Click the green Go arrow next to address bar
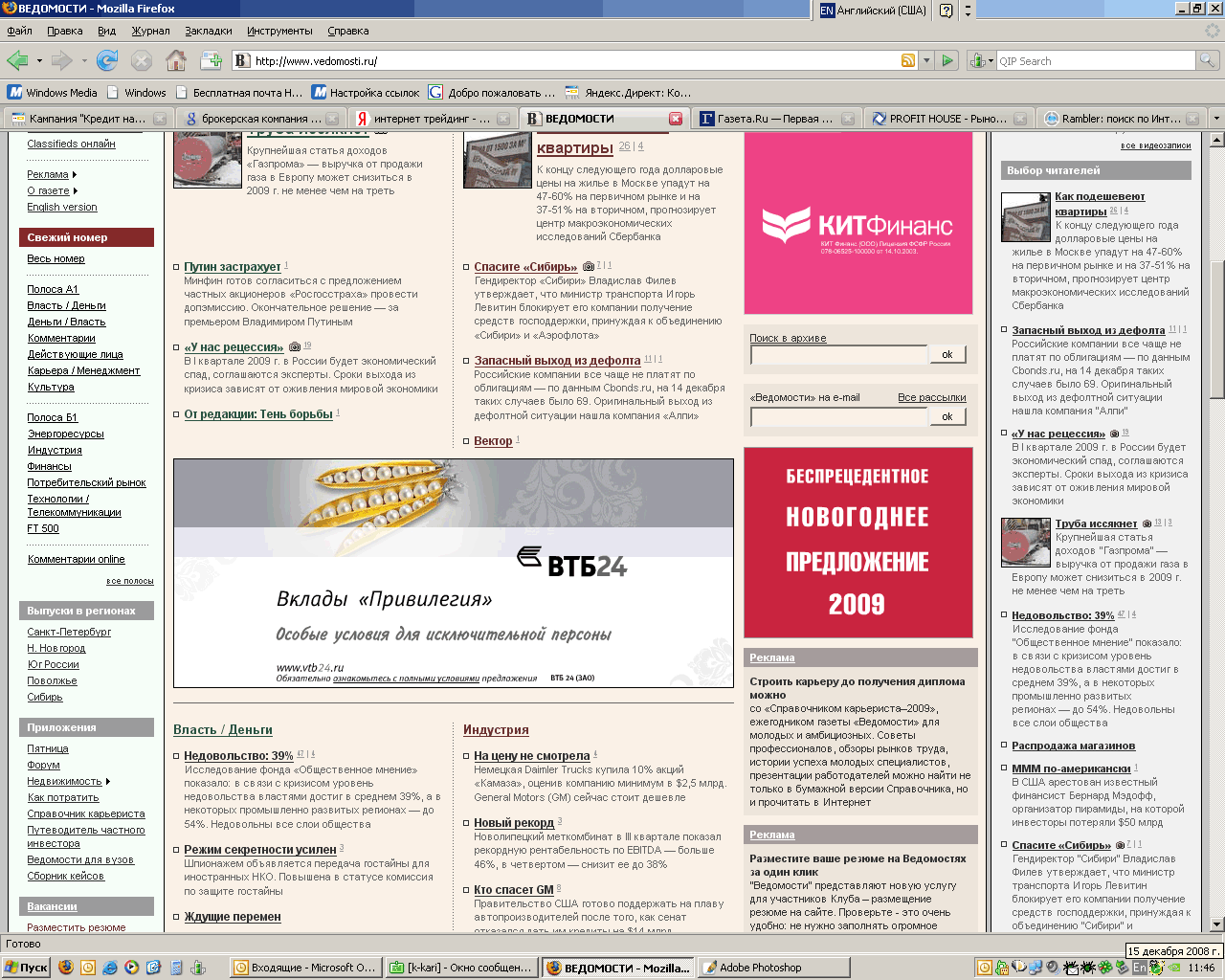 [x=947, y=60]
